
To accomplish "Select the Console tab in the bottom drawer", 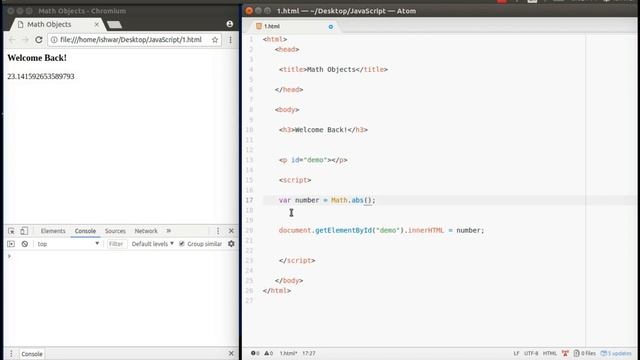I will tap(32, 354).
